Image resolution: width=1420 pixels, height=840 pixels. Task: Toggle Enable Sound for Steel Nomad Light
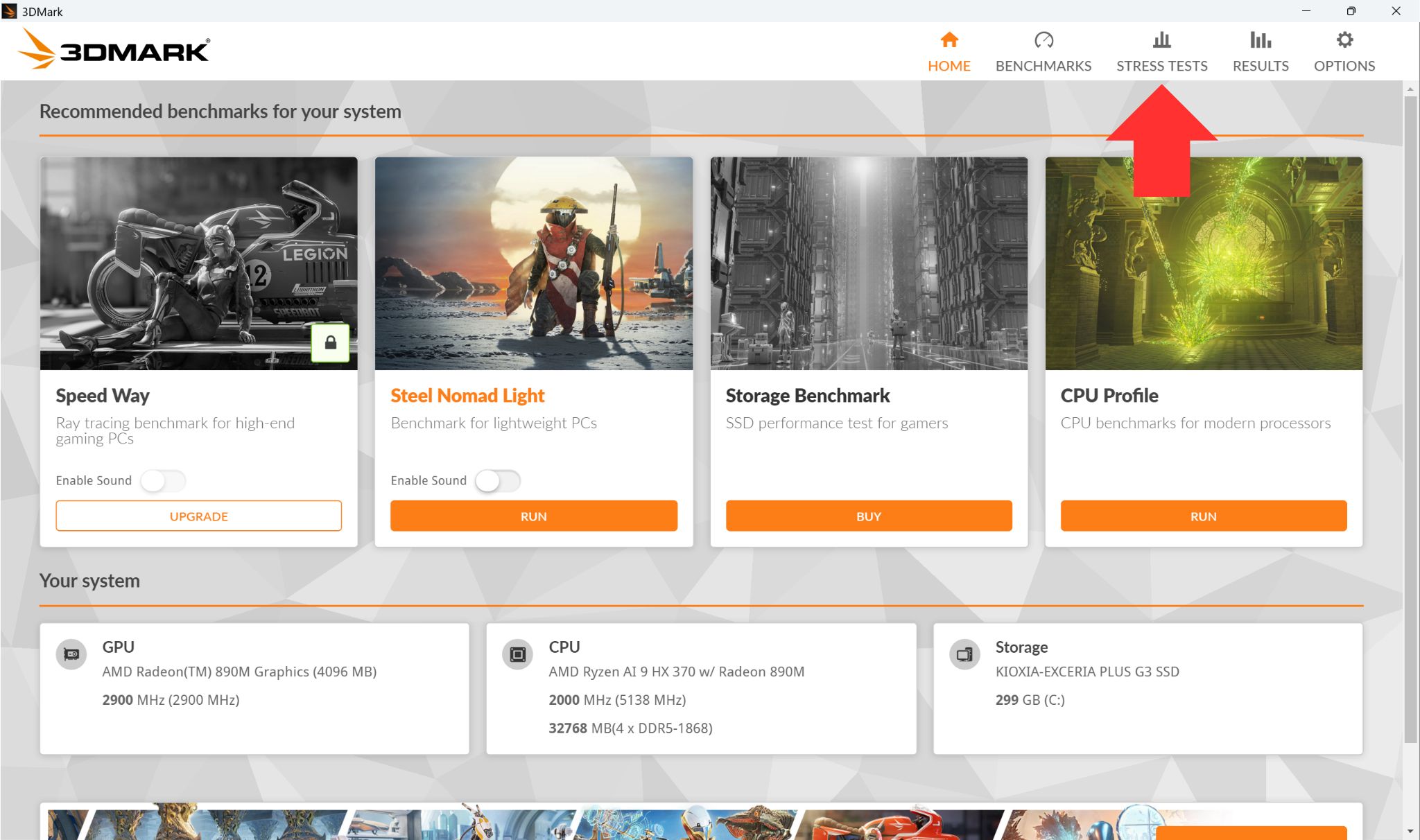pos(498,480)
